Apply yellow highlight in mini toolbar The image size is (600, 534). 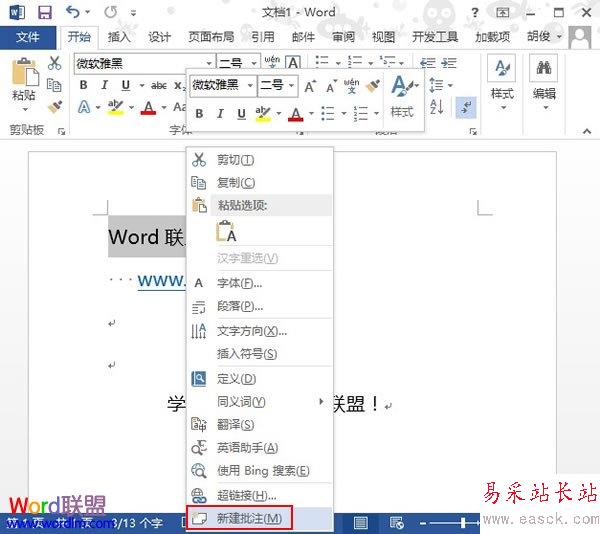point(263,114)
